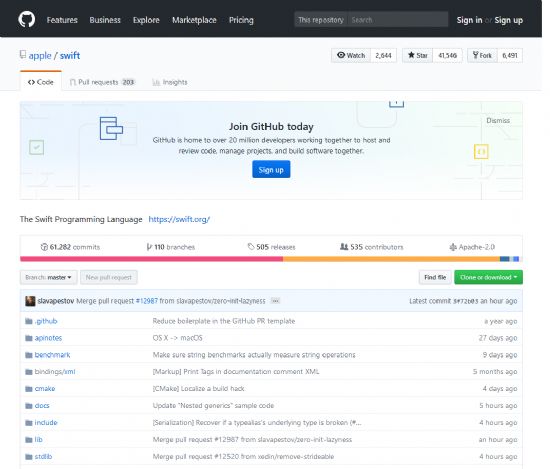Click the Star button
The width and height of the screenshot is (550, 469).
coord(417,55)
